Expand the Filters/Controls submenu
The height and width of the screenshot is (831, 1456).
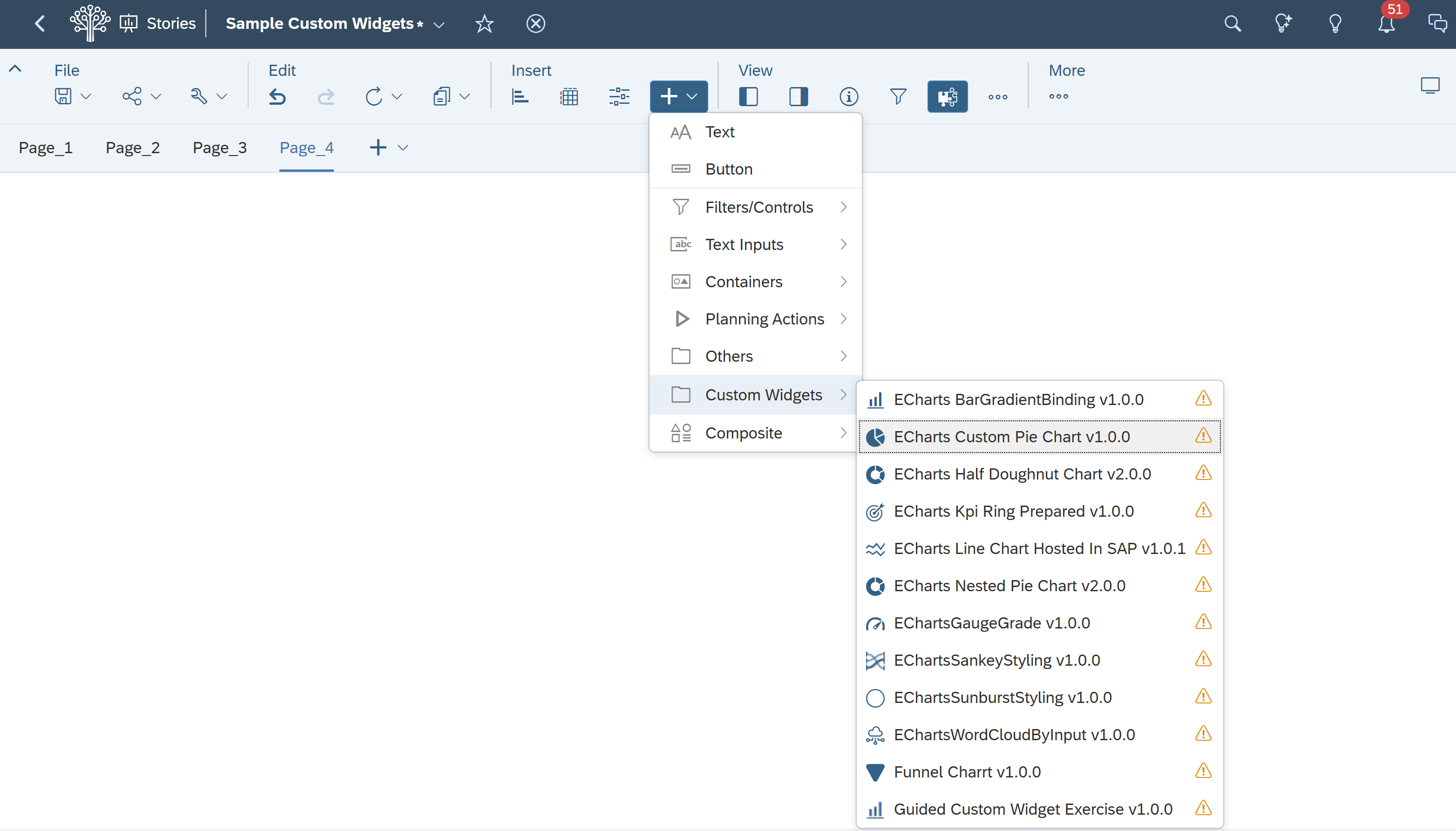(755, 207)
